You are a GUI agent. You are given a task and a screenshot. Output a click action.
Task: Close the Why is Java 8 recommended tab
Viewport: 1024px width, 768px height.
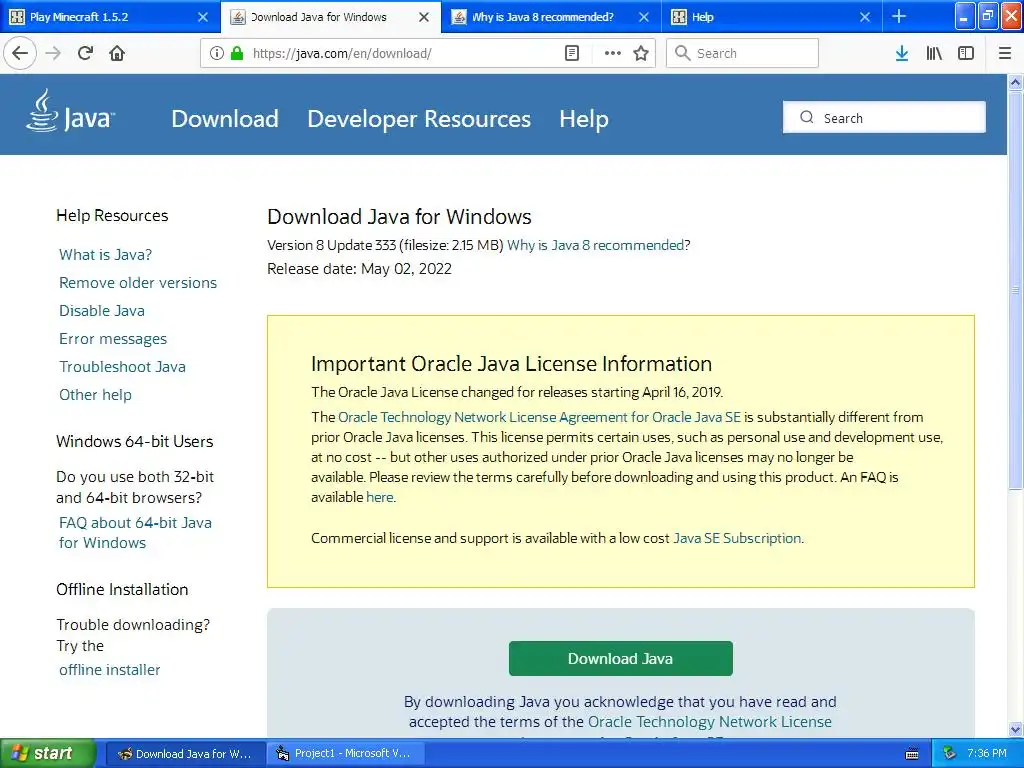coord(644,17)
